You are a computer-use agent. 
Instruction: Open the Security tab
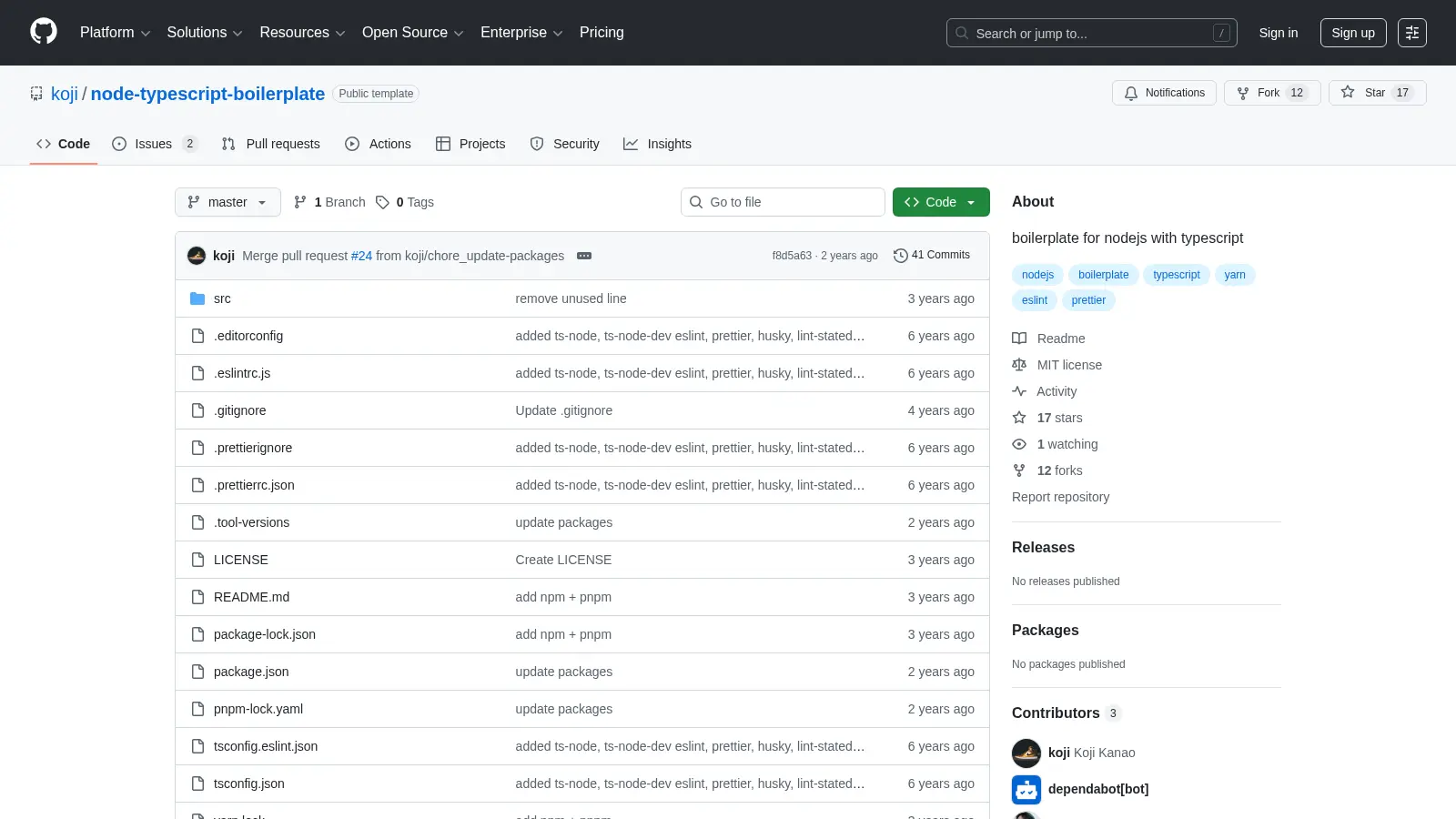point(564,144)
